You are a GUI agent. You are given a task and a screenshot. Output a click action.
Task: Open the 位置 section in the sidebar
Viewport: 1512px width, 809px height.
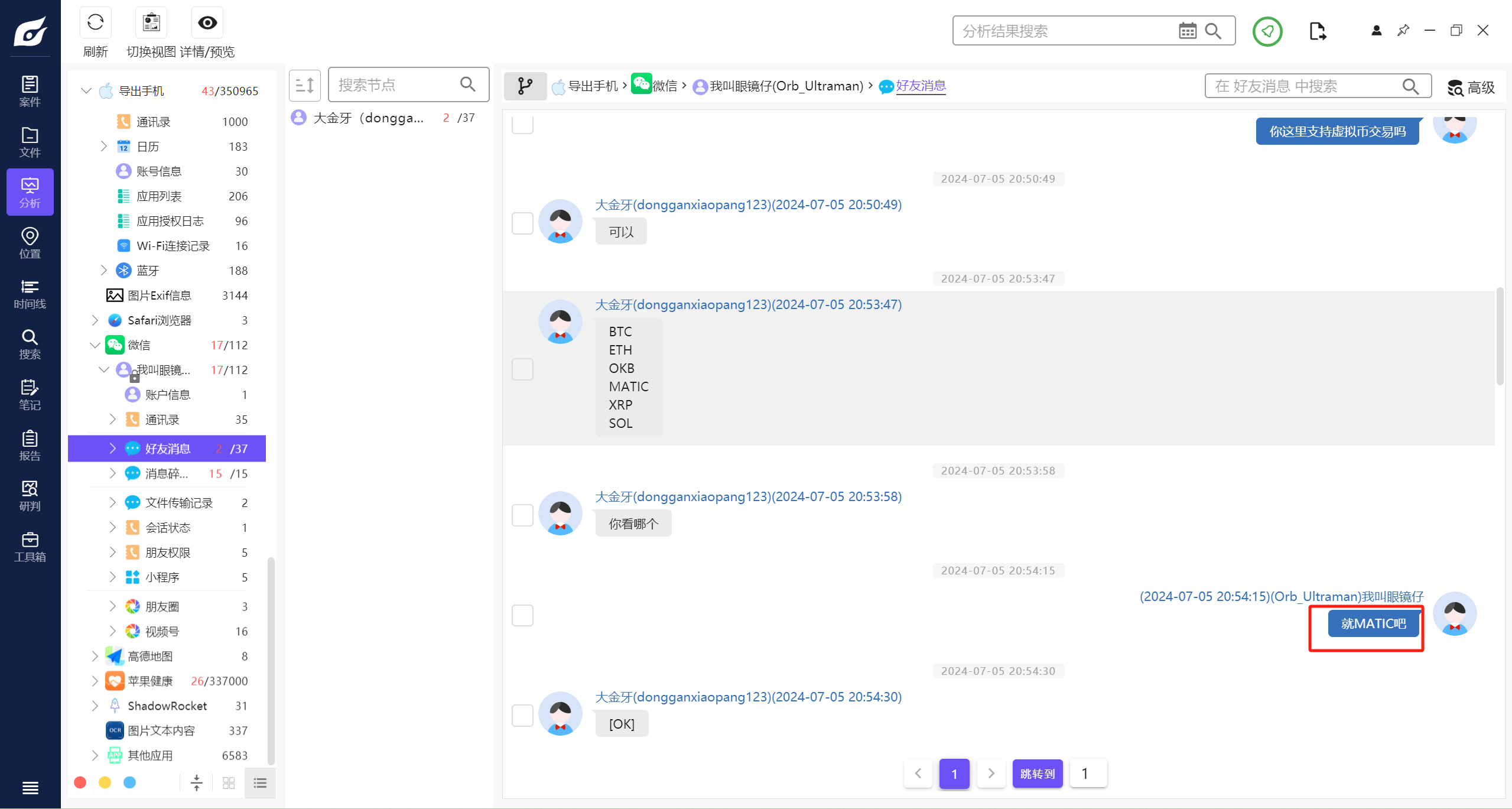click(30, 243)
